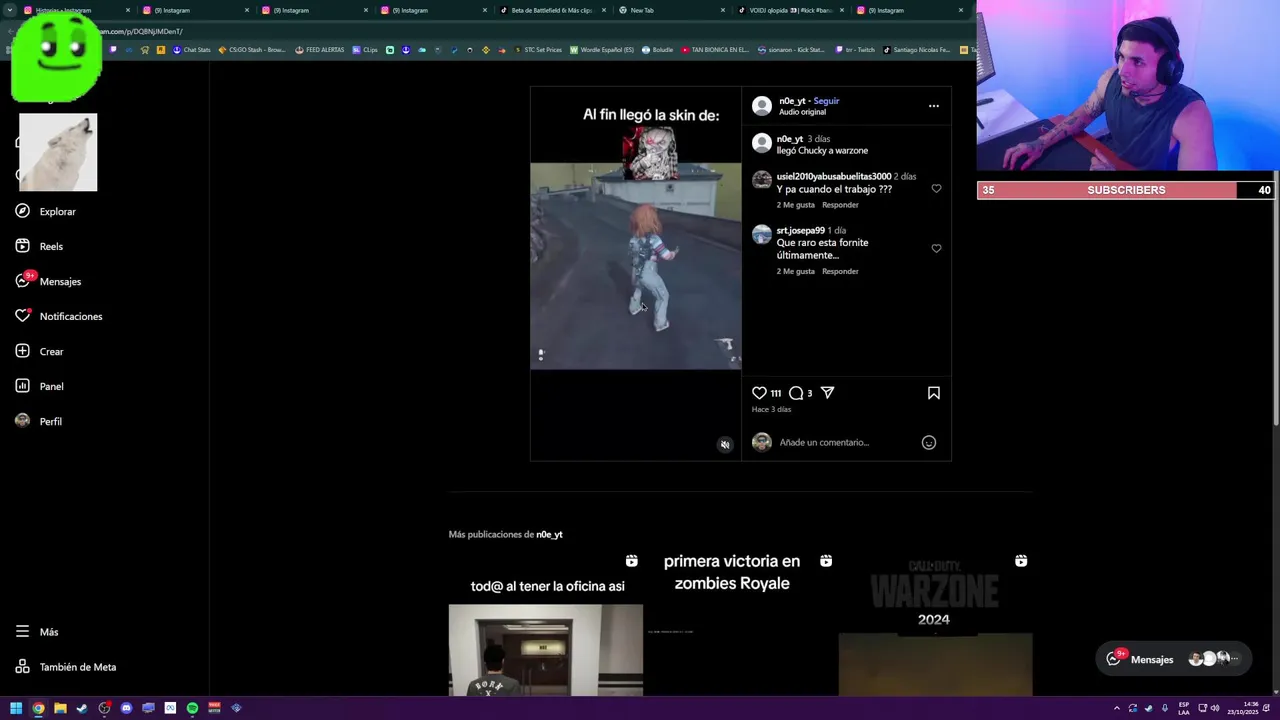Open the CS:GO Stash bookmark
The image size is (1280, 720).
(x=252, y=50)
